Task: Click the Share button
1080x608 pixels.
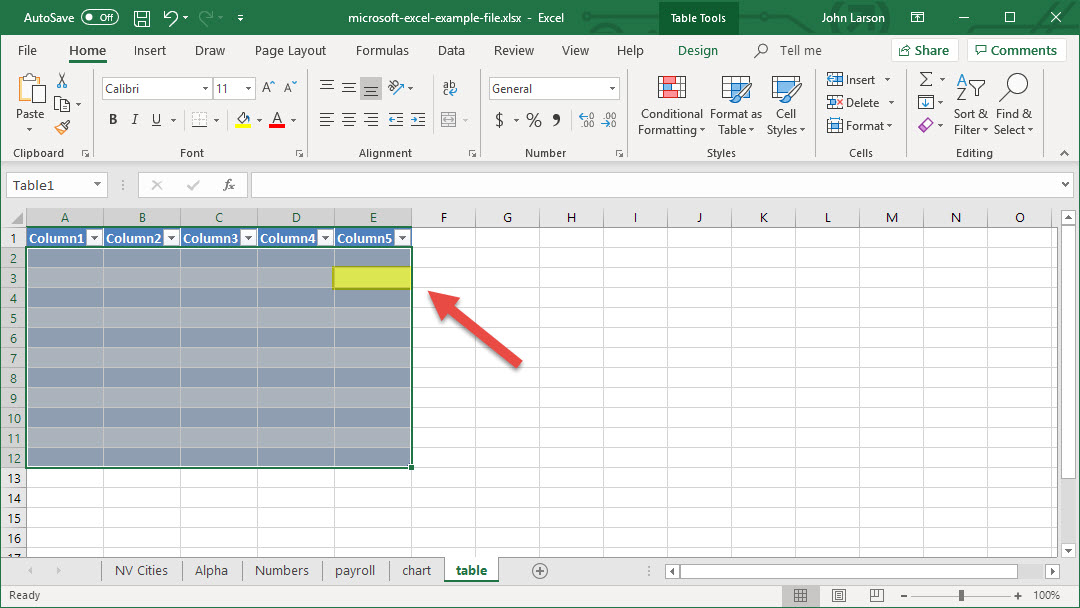Action: click(x=923, y=51)
